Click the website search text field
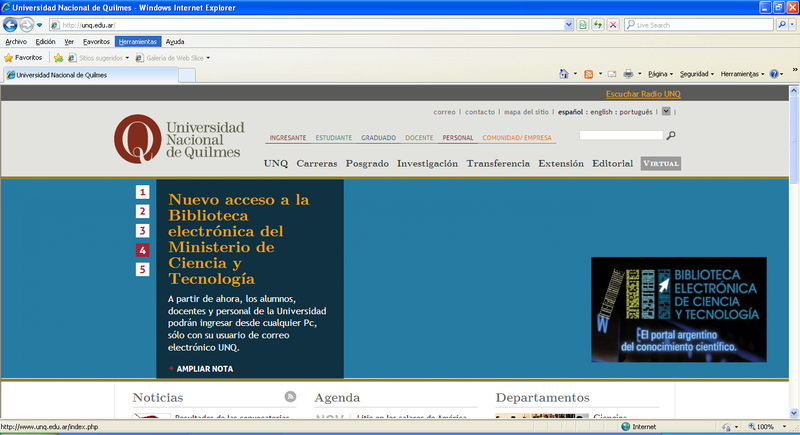This screenshot has height=435, width=800. tap(621, 135)
